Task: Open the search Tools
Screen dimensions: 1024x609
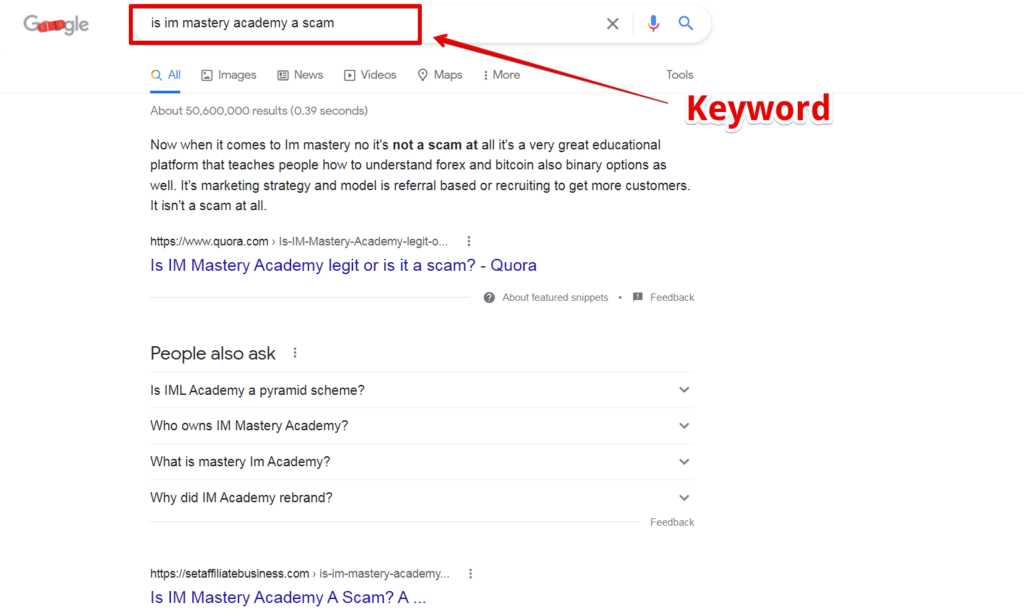Action: coord(679,75)
